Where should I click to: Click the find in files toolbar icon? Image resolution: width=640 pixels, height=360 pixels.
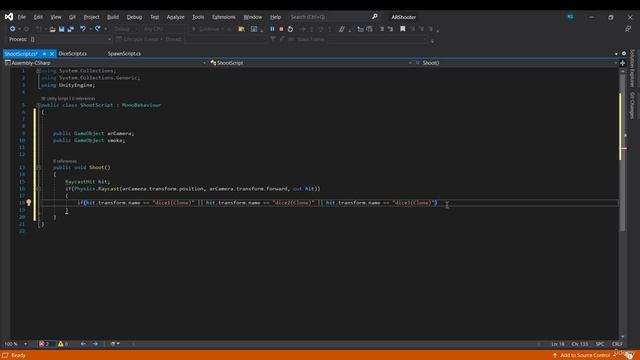click(x=242, y=29)
